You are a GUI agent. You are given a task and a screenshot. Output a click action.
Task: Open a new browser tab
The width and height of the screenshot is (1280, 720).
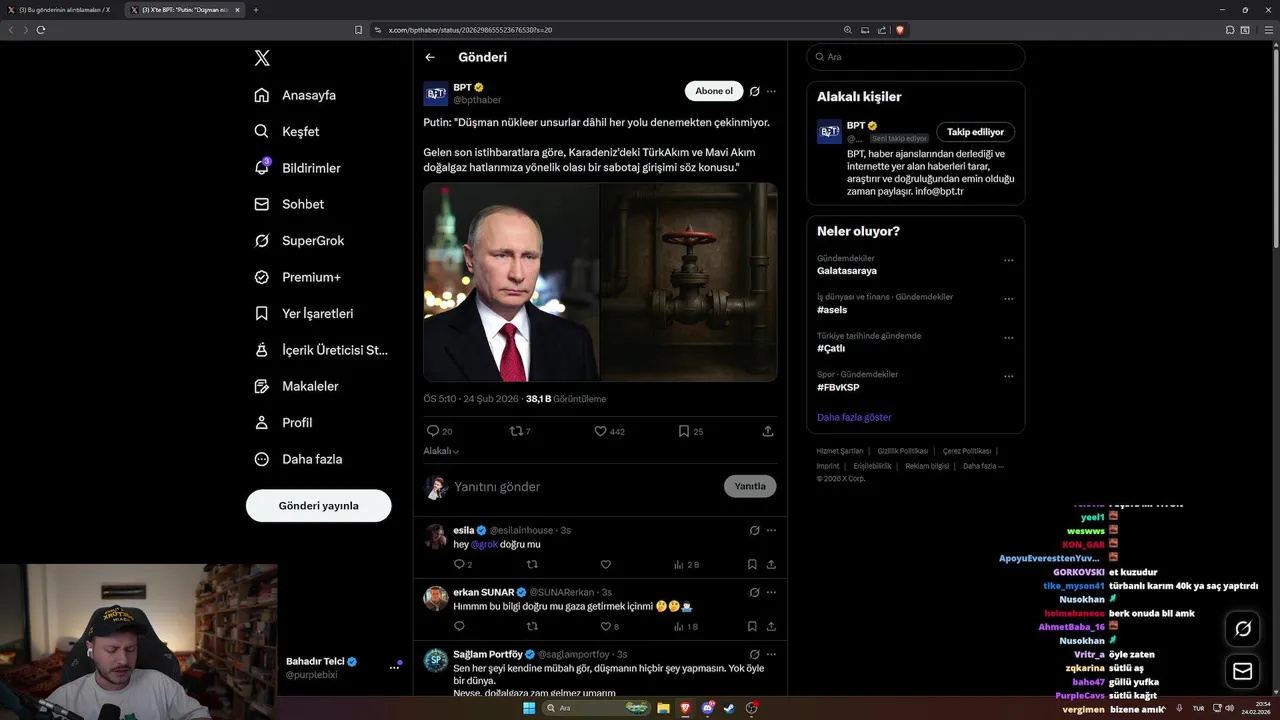(x=256, y=9)
